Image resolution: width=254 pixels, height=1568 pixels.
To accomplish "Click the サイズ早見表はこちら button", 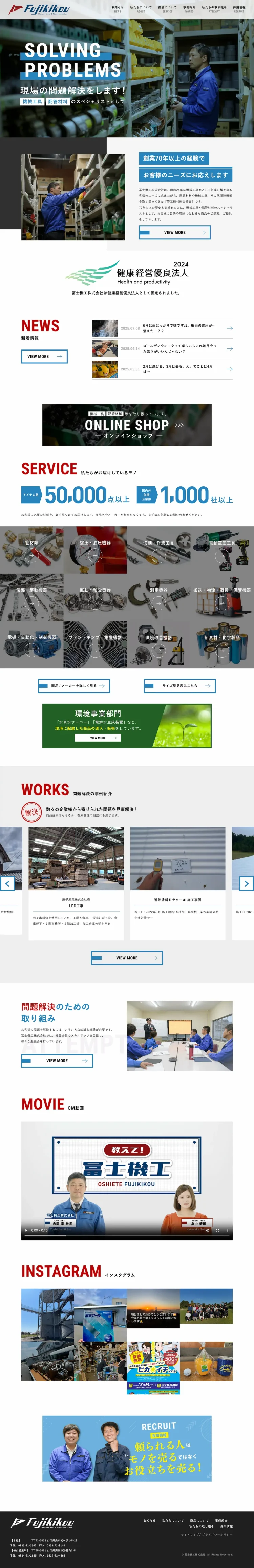I will tap(179, 686).
